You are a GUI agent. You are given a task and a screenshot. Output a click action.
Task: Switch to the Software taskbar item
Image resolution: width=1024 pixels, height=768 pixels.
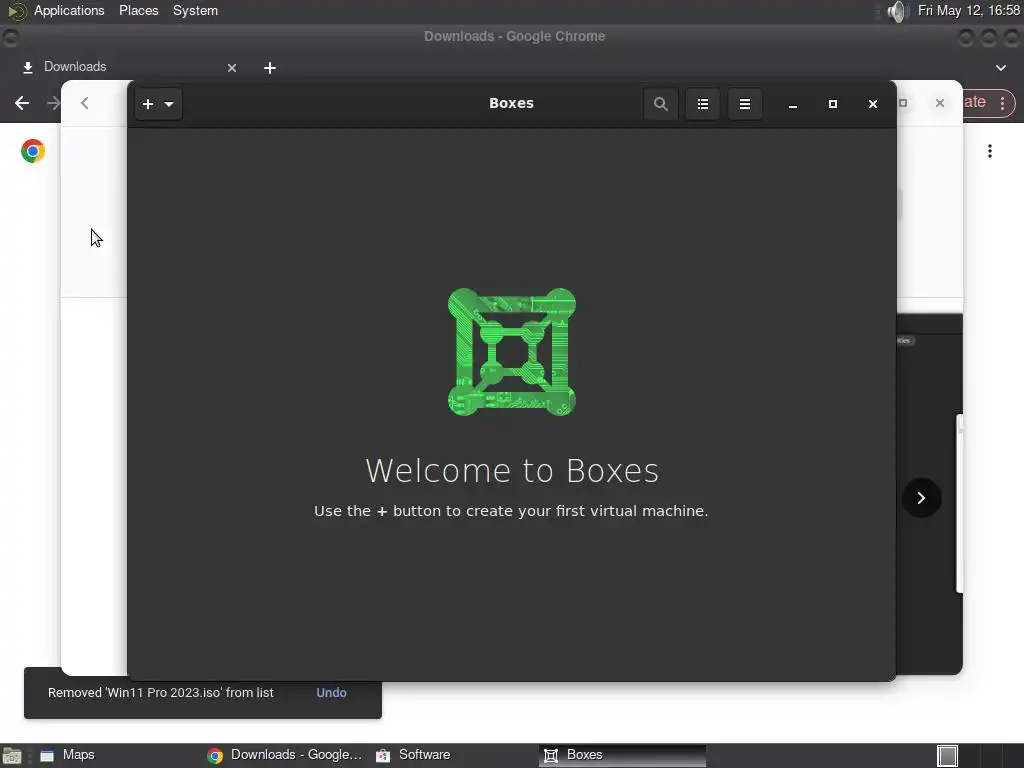(x=454, y=755)
